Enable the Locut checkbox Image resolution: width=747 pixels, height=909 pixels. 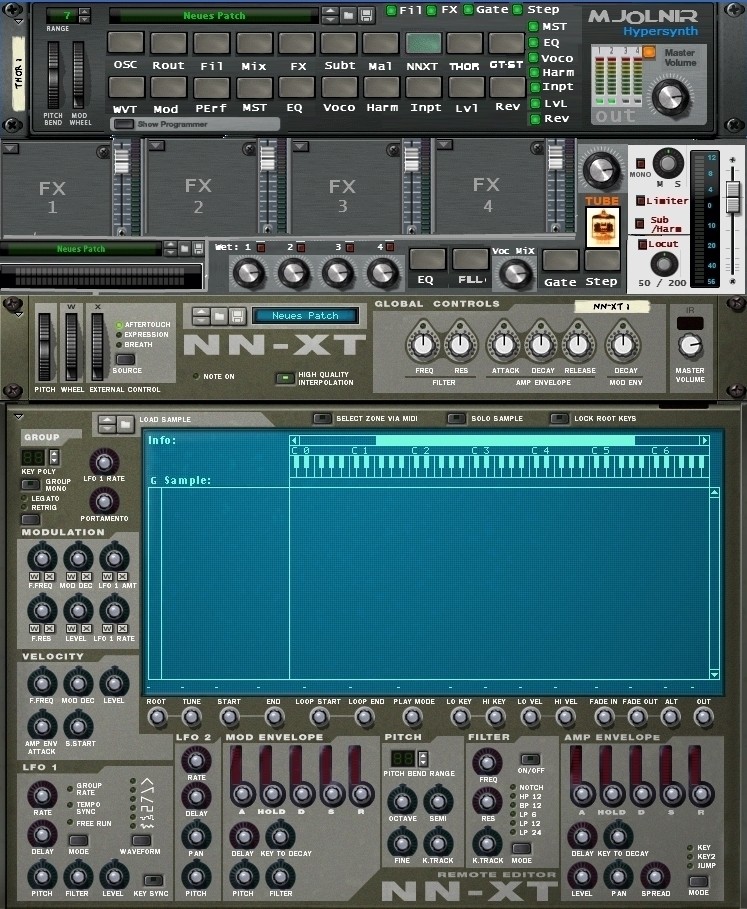coord(642,244)
